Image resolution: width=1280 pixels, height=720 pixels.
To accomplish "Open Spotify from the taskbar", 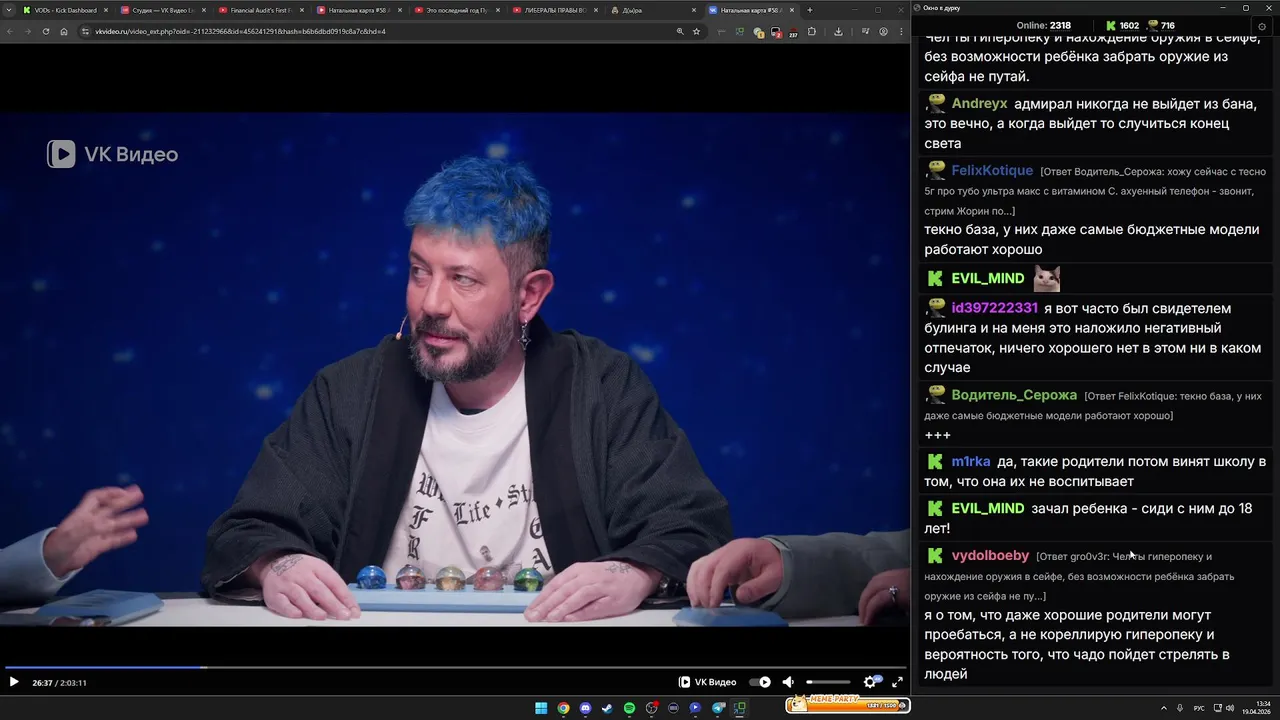I will coord(629,708).
